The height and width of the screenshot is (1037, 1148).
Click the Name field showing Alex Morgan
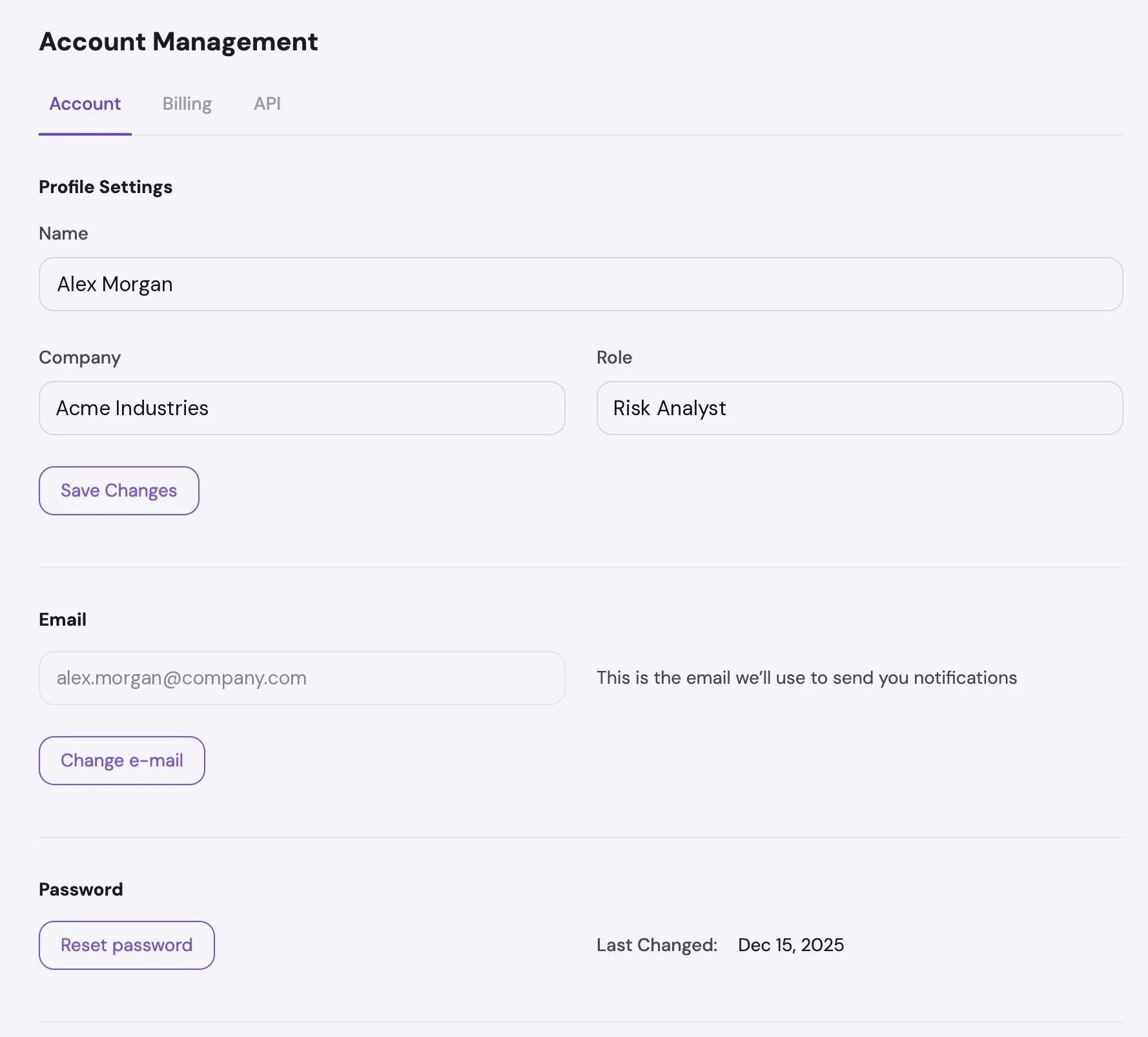(x=580, y=284)
